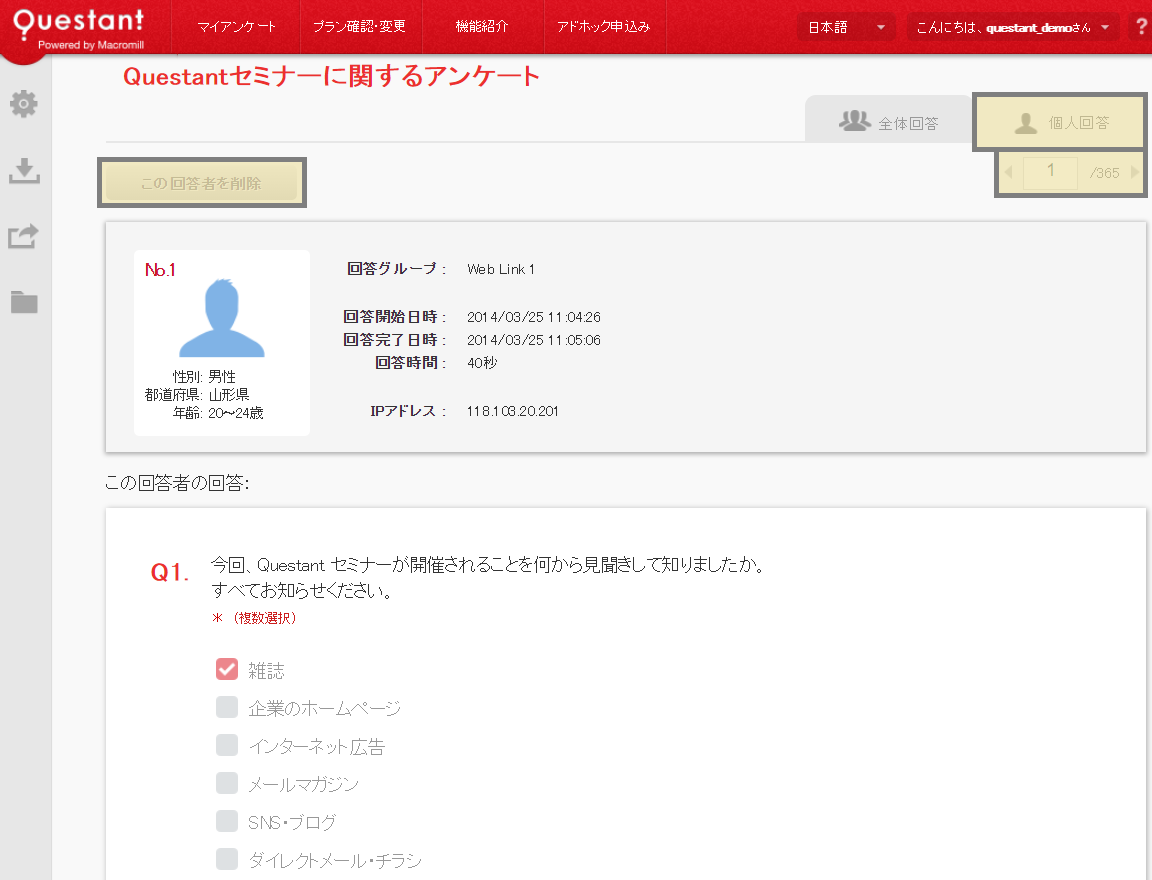This screenshot has width=1152, height=880.
Task: Click the survey title Questantセミナーに関するアンケート
Action: [x=331, y=76]
